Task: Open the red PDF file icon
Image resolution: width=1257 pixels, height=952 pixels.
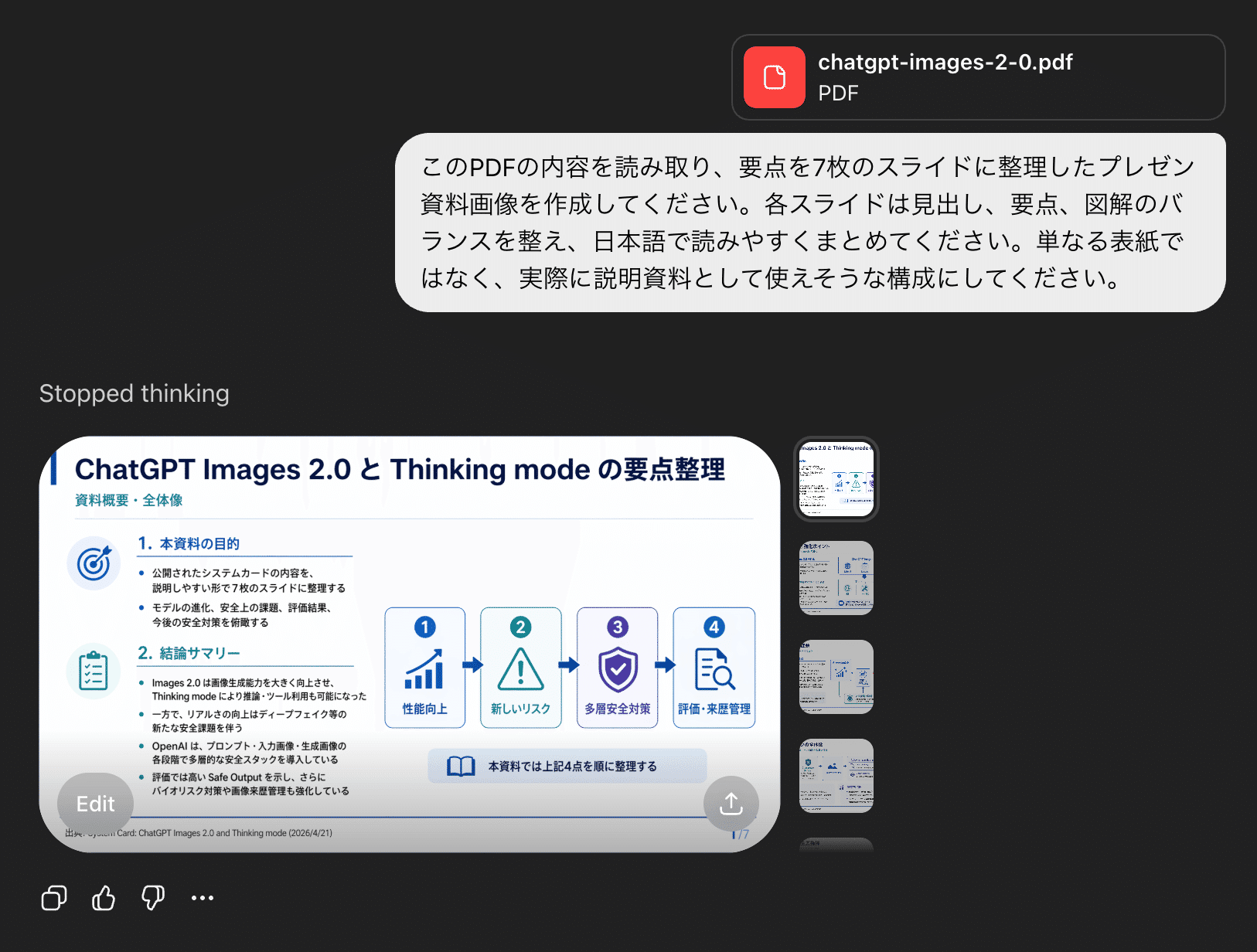Action: (x=774, y=77)
